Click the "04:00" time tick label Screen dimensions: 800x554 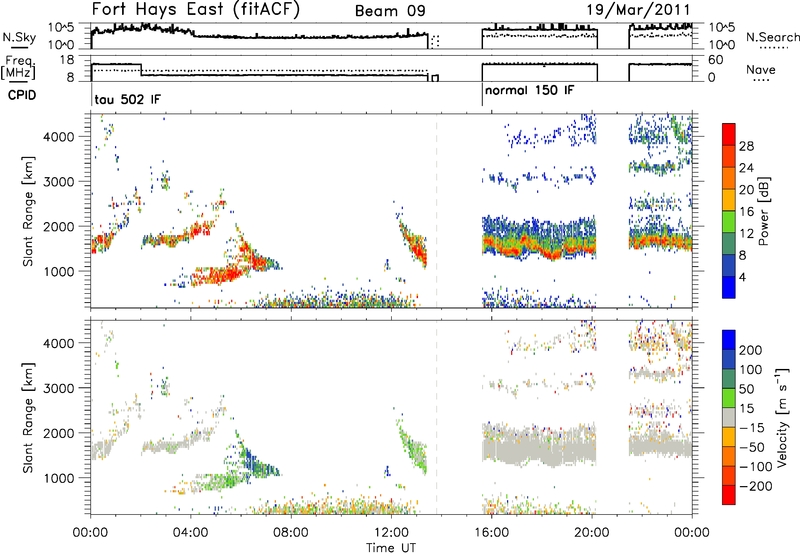[191, 533]
